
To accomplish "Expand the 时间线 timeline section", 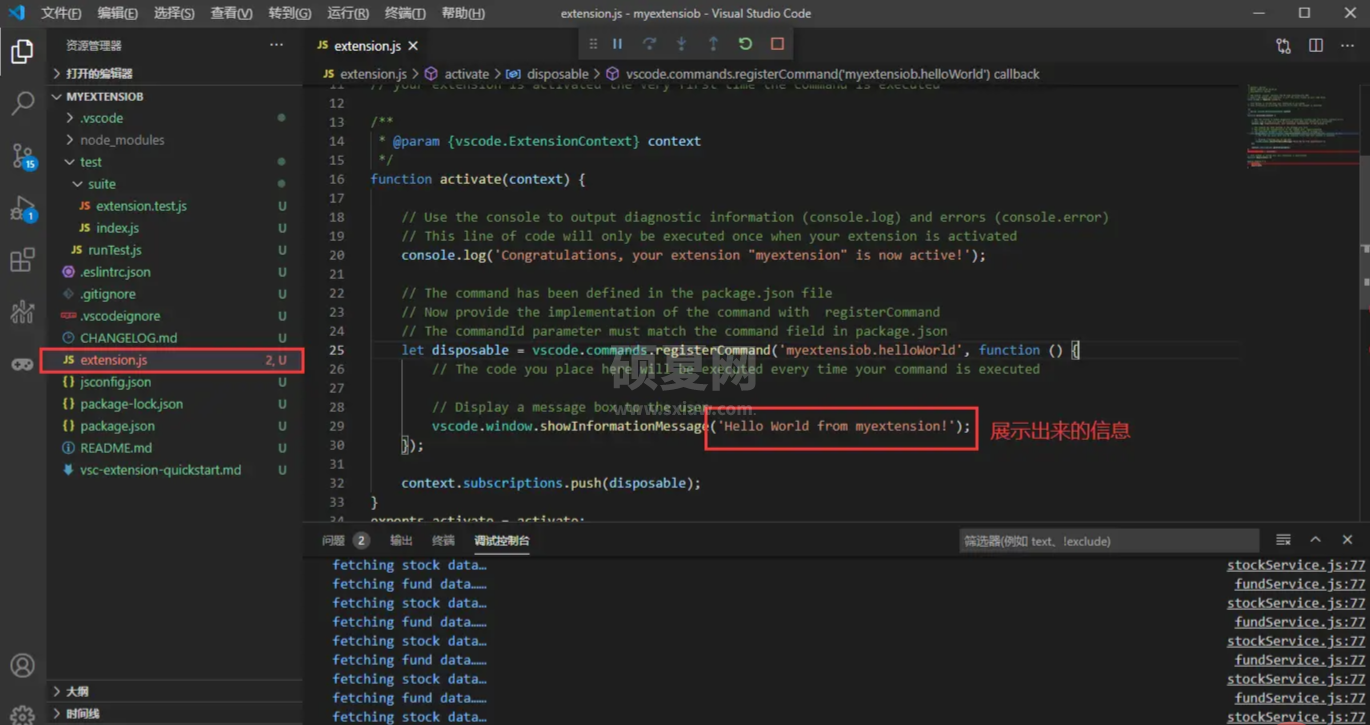I will click(x=175, y=713).
